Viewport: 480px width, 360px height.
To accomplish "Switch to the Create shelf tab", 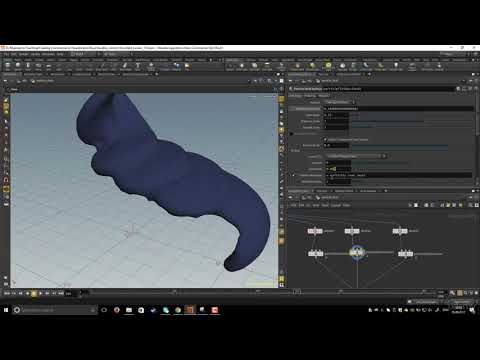I will click(x=7, y=60).
